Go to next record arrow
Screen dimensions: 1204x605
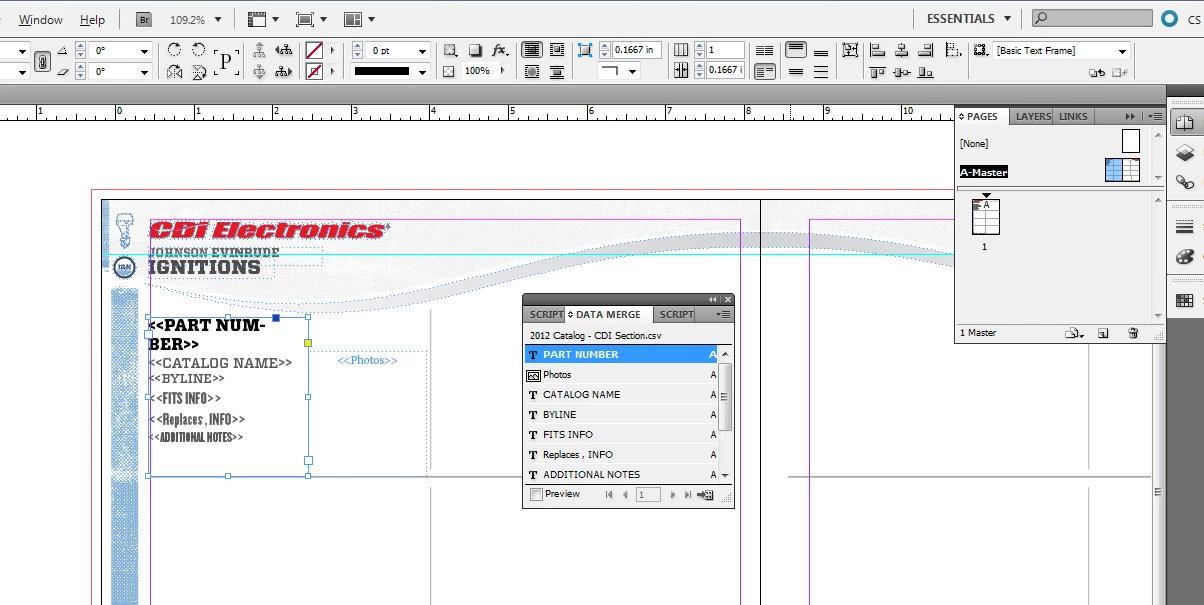tap(673, 495)
